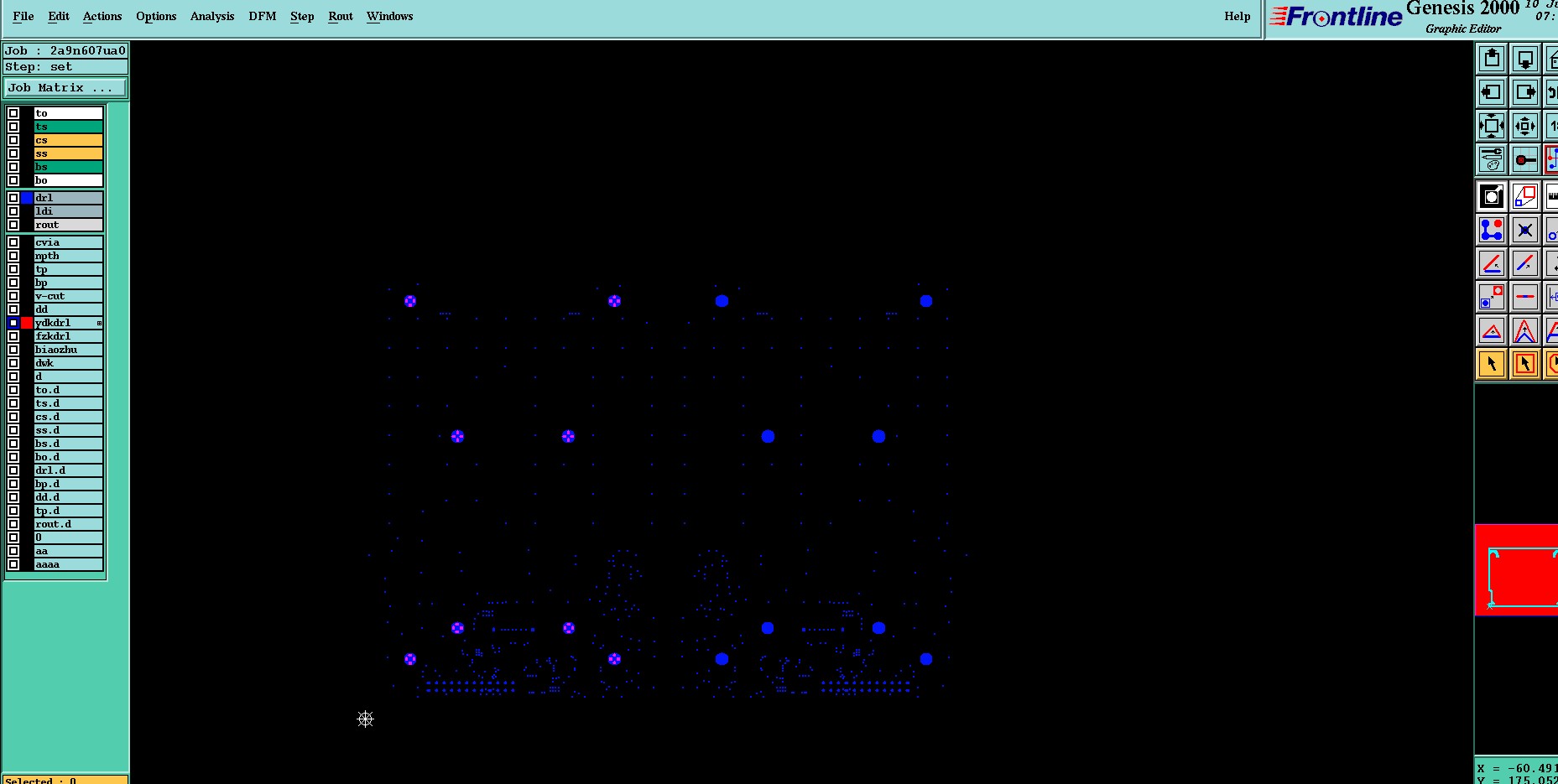Click the blue-red connected dots icon
The image size is (1558, 784).
pos(1492,230)
